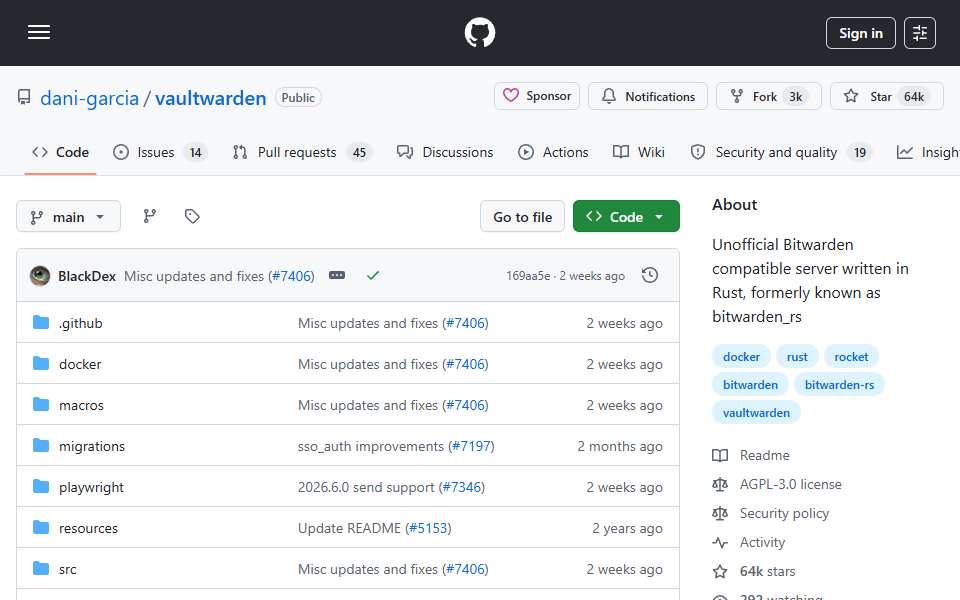
Task: Expand commit message details ellipsis
Action: [337, 276]
